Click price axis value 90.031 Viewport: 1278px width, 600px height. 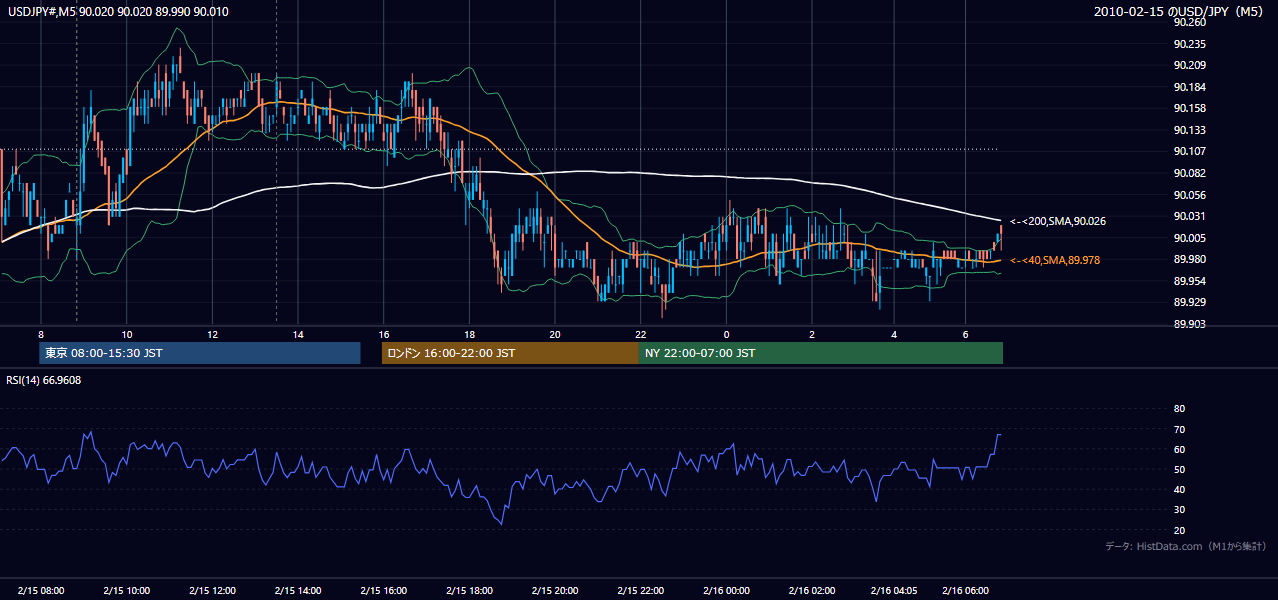pyautogui.click(x=1189, y=216)
